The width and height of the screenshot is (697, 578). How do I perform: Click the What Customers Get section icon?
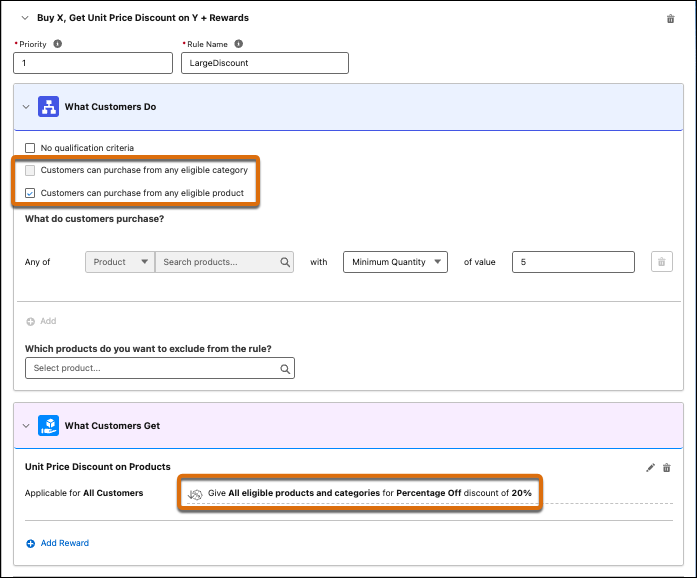click(48, 425)
